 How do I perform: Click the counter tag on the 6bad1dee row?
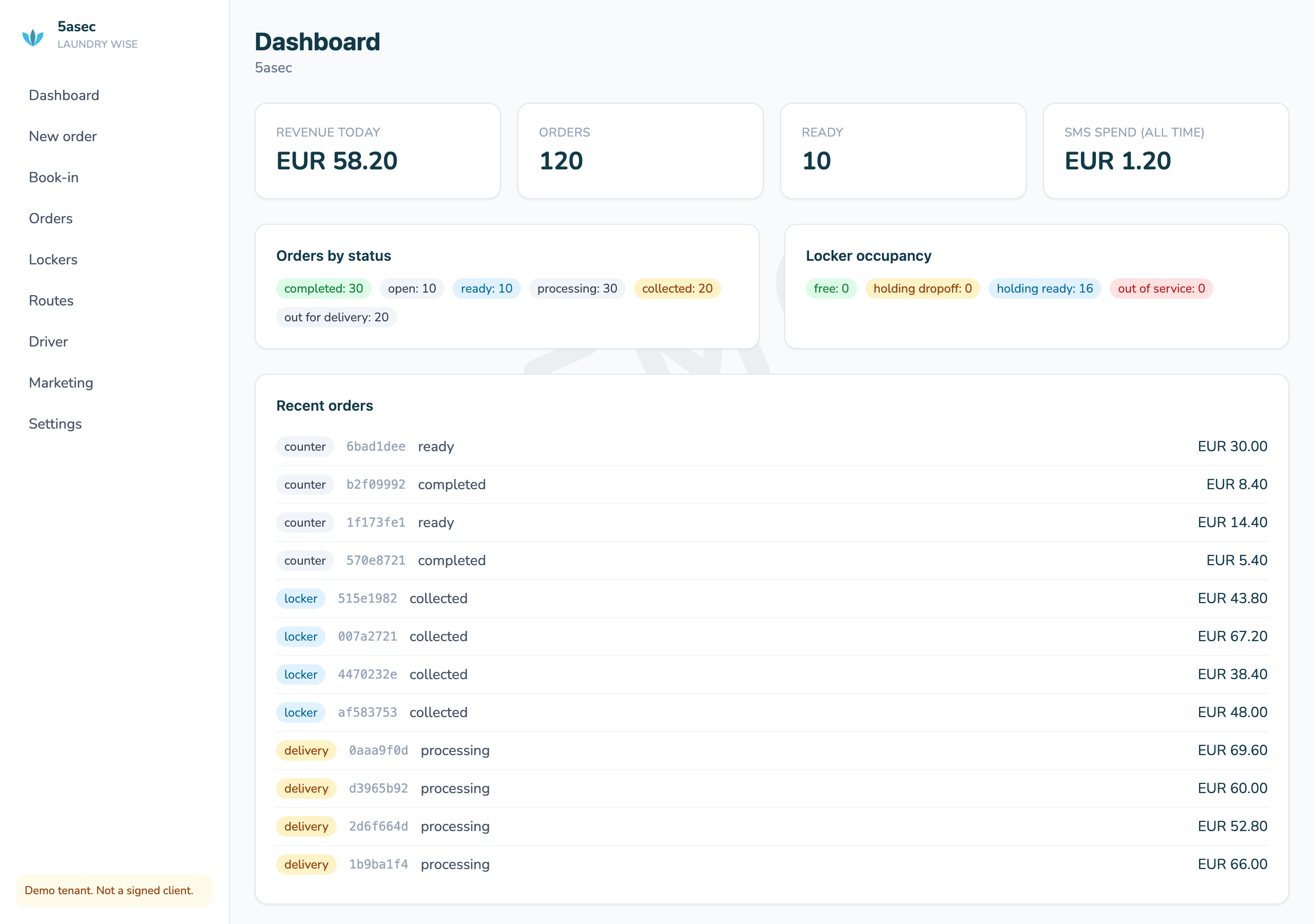coord(305,447)
